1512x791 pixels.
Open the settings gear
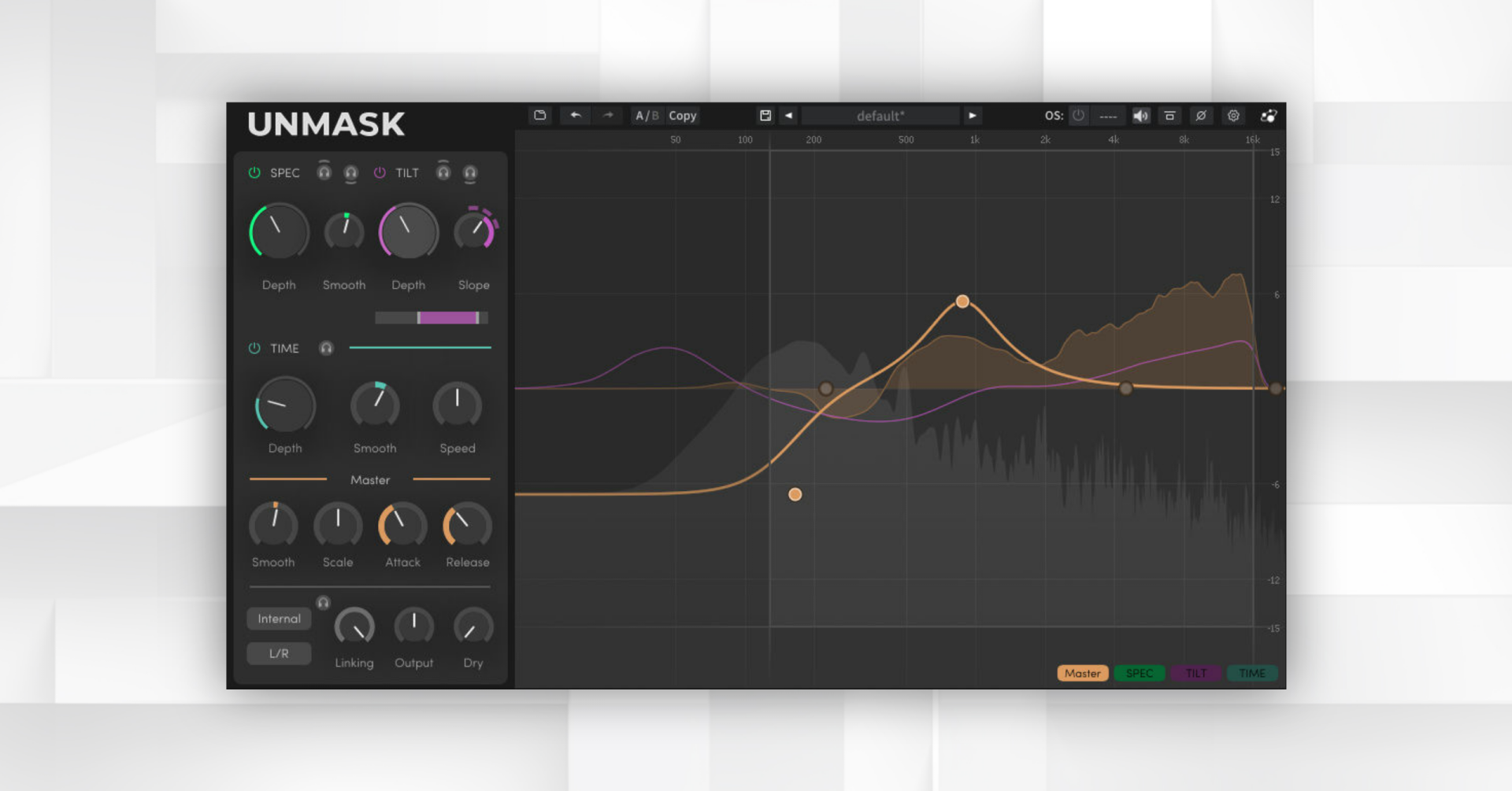pyautogui.click(x=1233, y=116)
